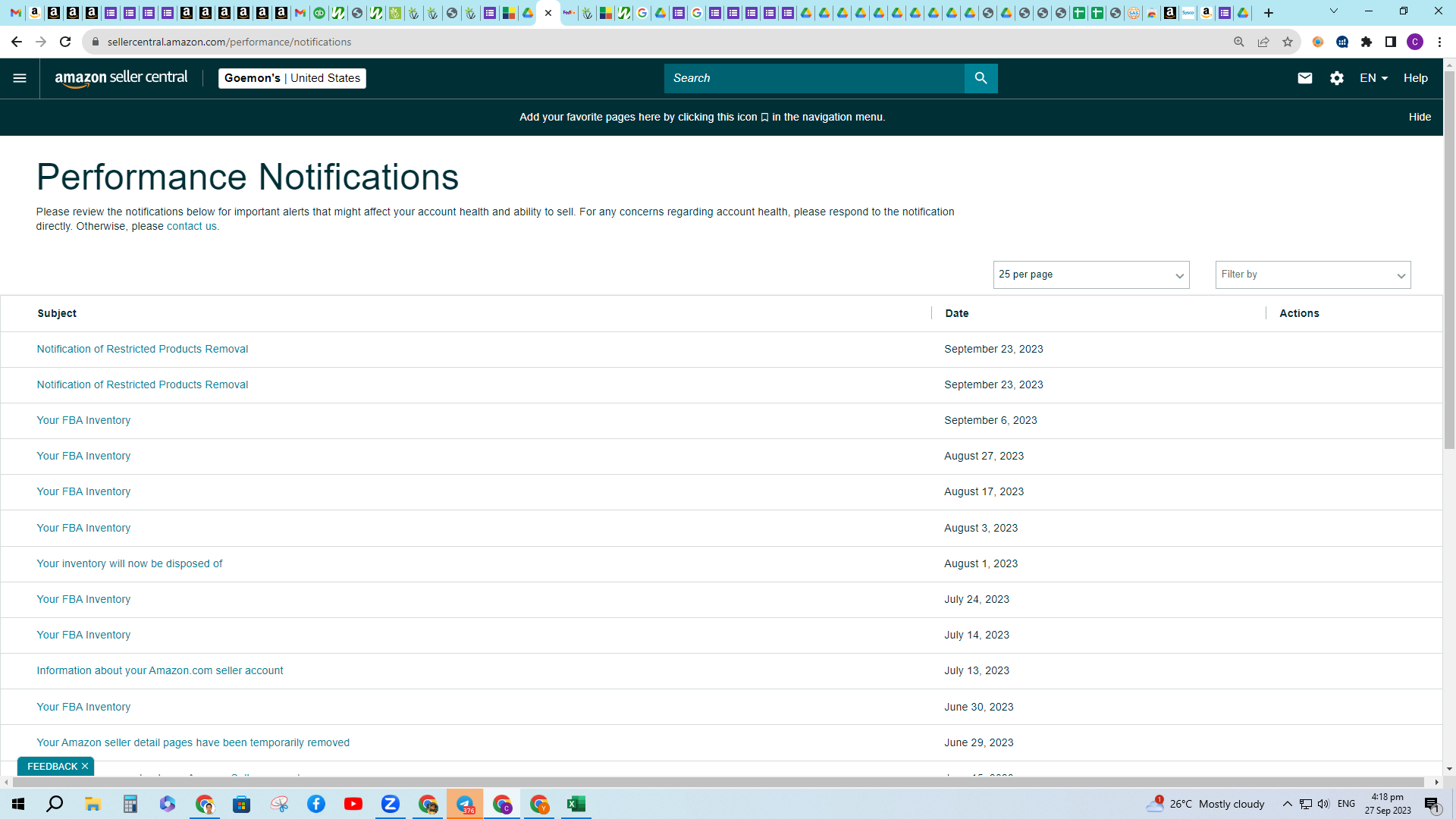Image resolution: width=1456 pixels, height=819 pixels.
Task: Open Your FBA Inventory from August 27, 2023
Action: tap(83, 456)
